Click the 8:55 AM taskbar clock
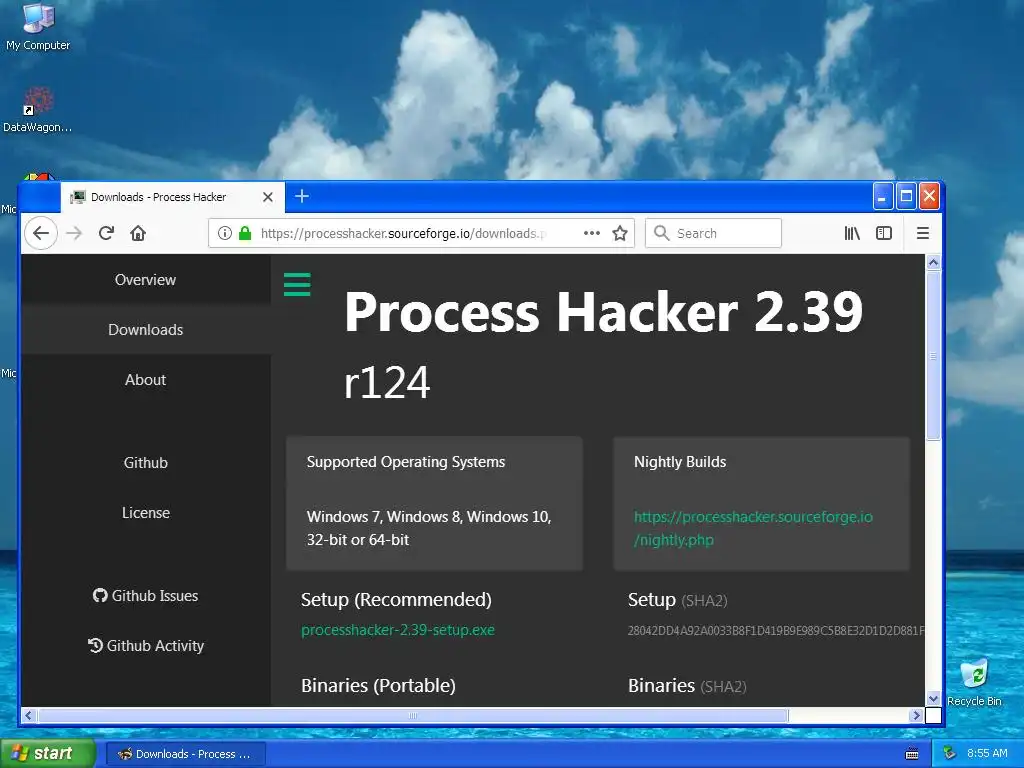 tap(987, 754)
